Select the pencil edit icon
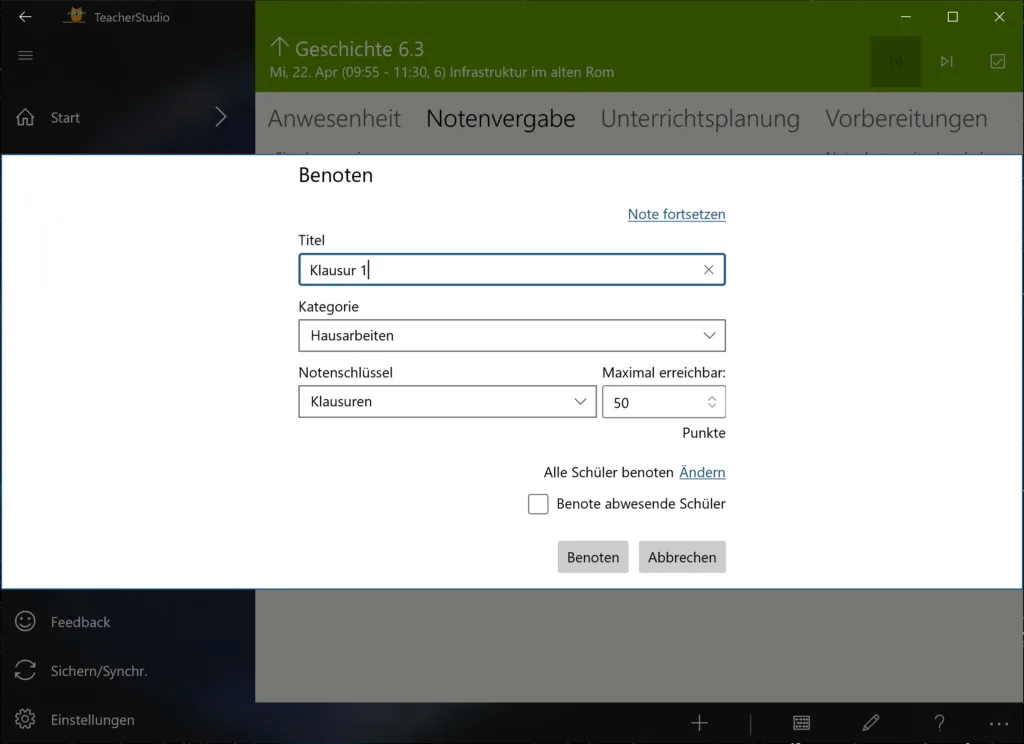The image size is (1024, 744). pos(870,722)
